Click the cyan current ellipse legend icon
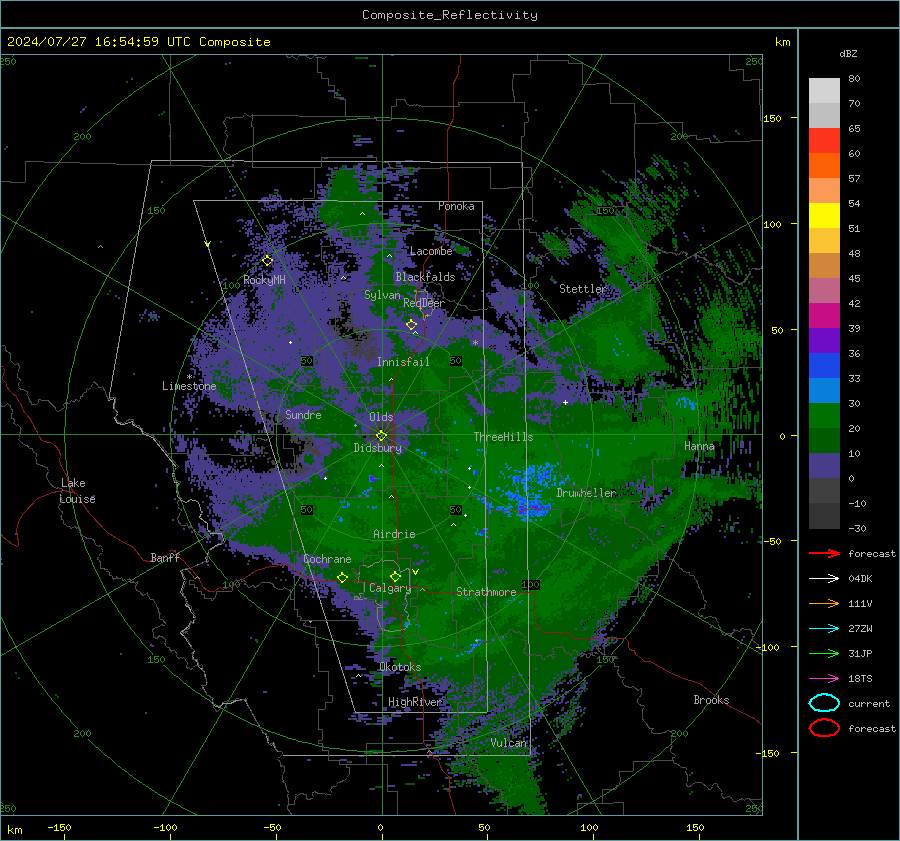The width and height of the screenshot is (900, 841). point(824,703)
